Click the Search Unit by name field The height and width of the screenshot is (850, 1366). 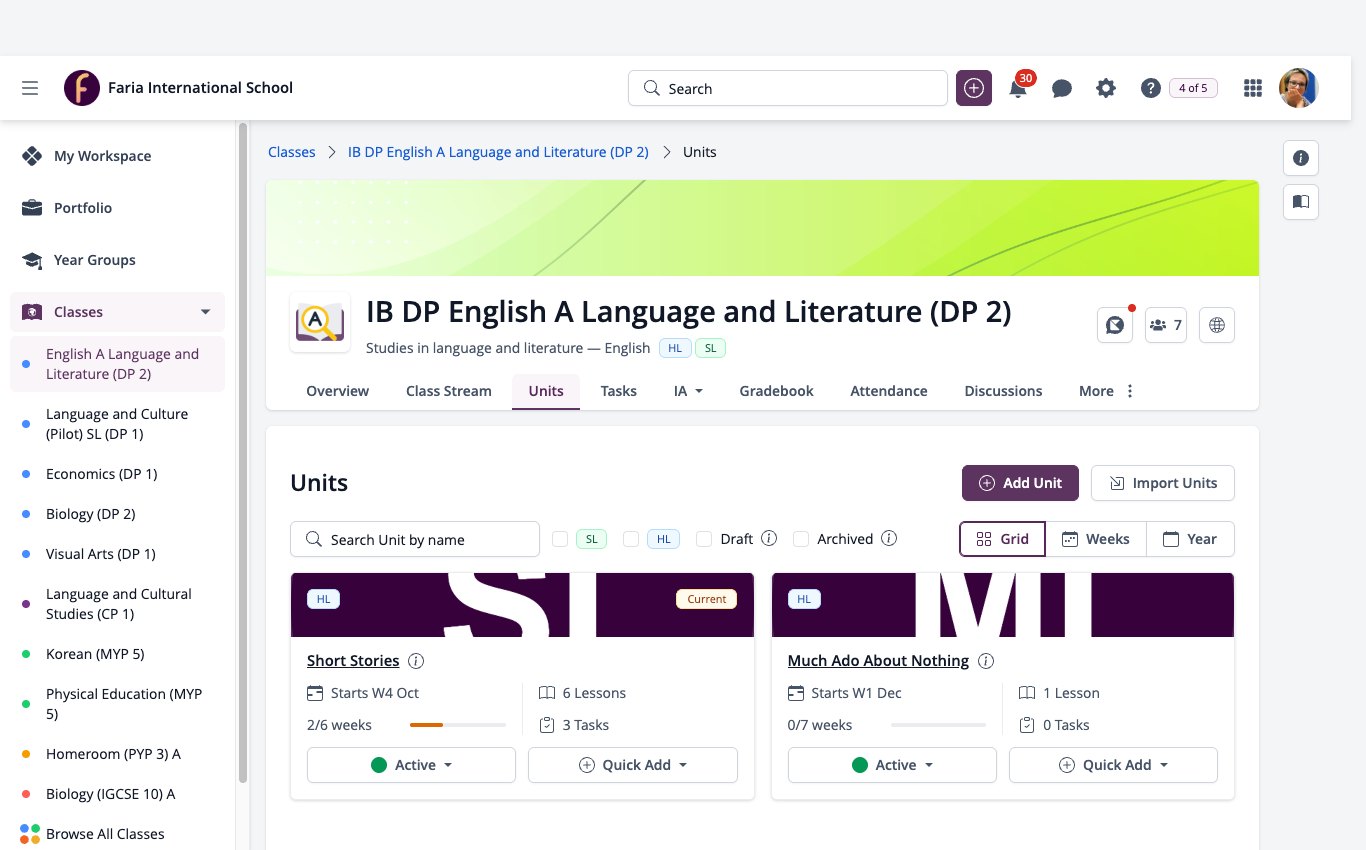[x=415, y=539]
